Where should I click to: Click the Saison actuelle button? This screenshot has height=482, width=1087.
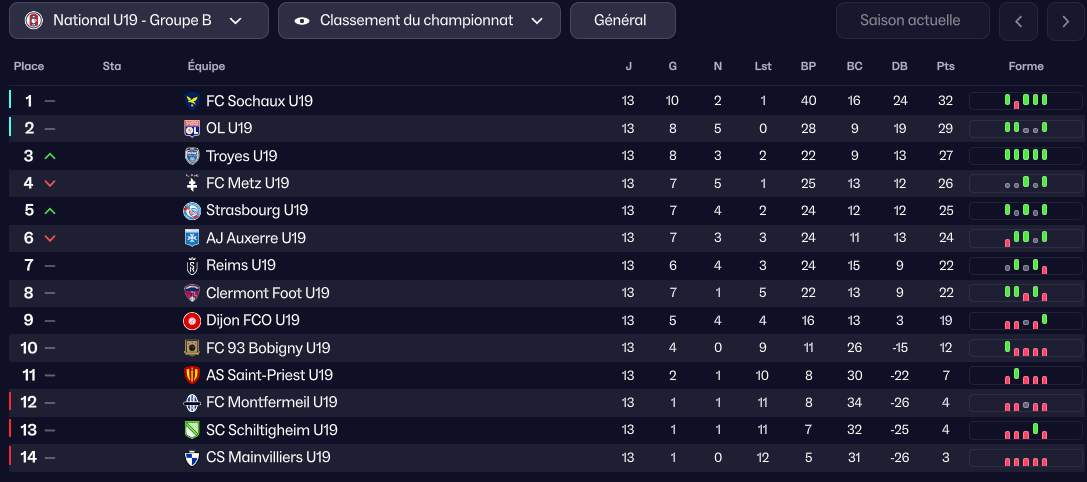pyautogui.click(x=912, y=20)
